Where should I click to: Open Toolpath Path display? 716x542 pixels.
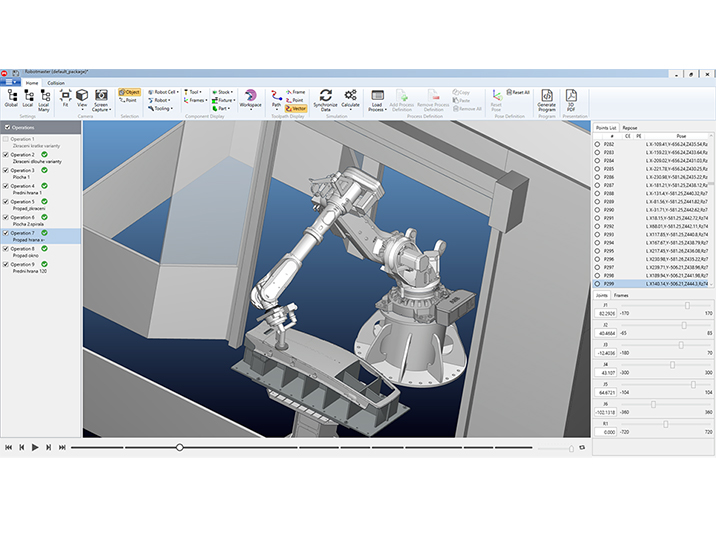pyautogui.click(x=276, y=100)
